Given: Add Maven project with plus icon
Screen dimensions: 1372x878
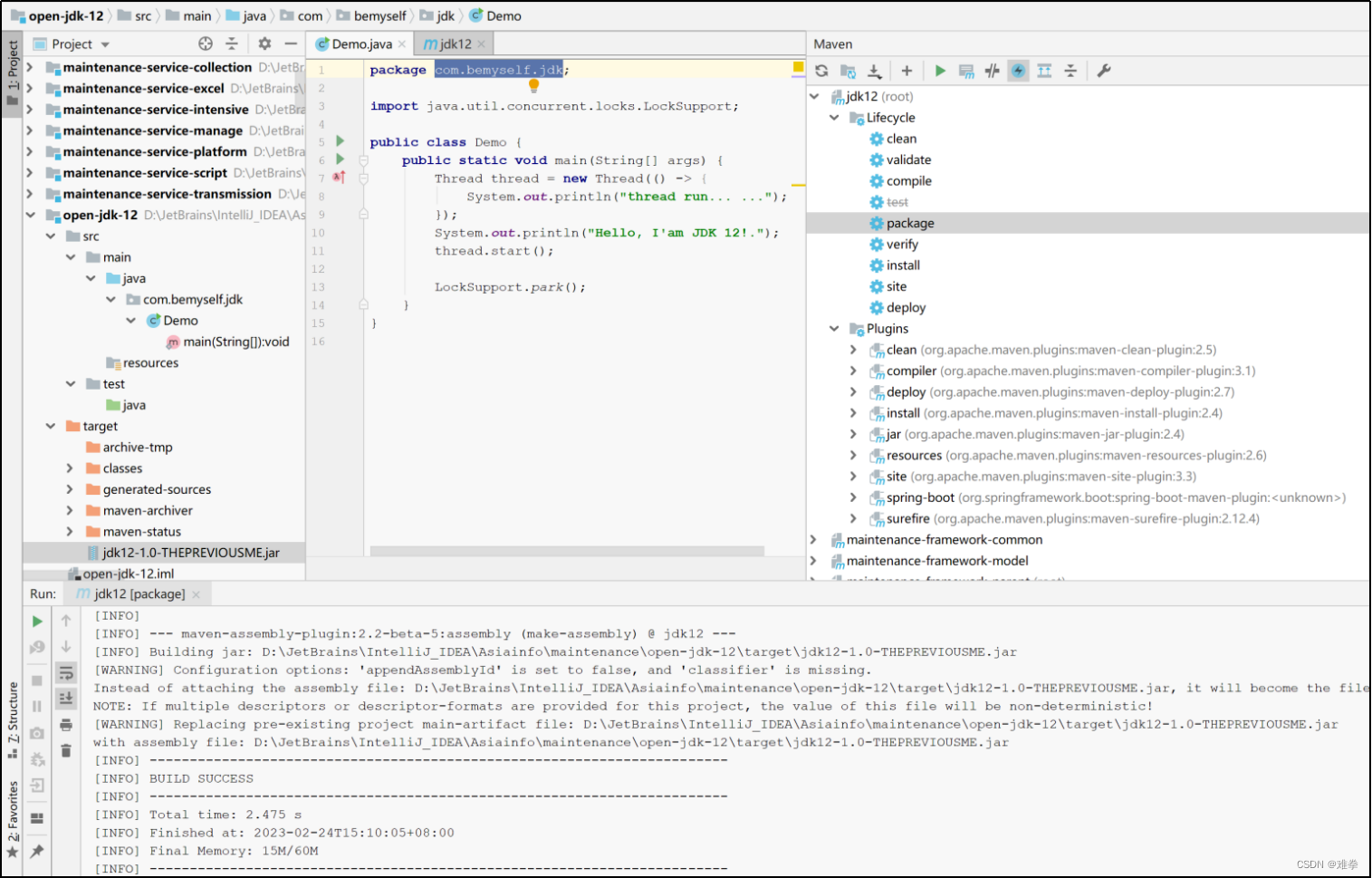Looking at the screenshot, I should click(907, 71).
